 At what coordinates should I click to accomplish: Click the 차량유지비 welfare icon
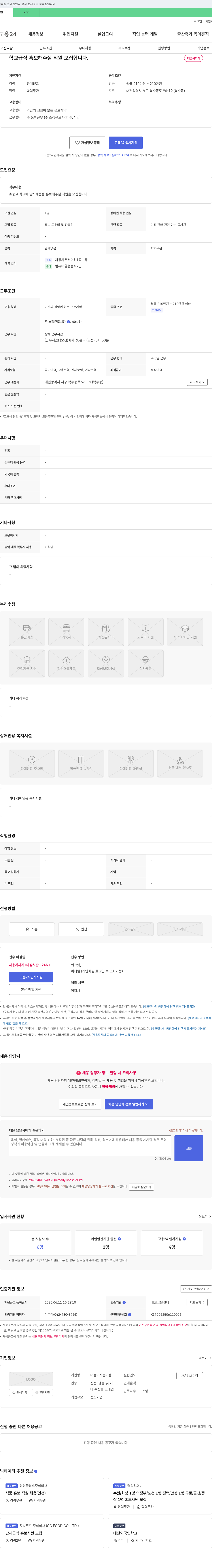[106, 632]
